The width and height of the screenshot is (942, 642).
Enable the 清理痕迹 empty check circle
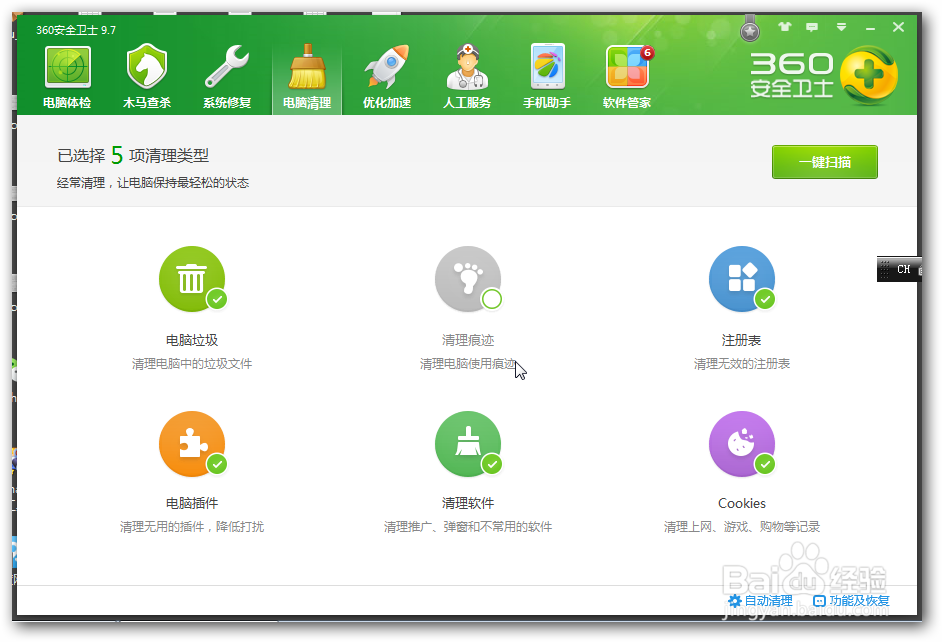(492, 298)
